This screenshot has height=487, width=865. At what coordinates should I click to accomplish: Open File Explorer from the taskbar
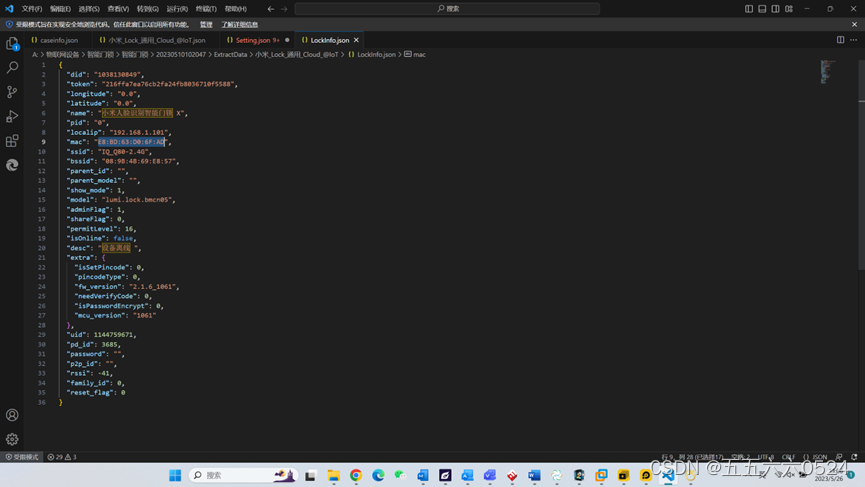pyautogui.click(x=333, y=475)
